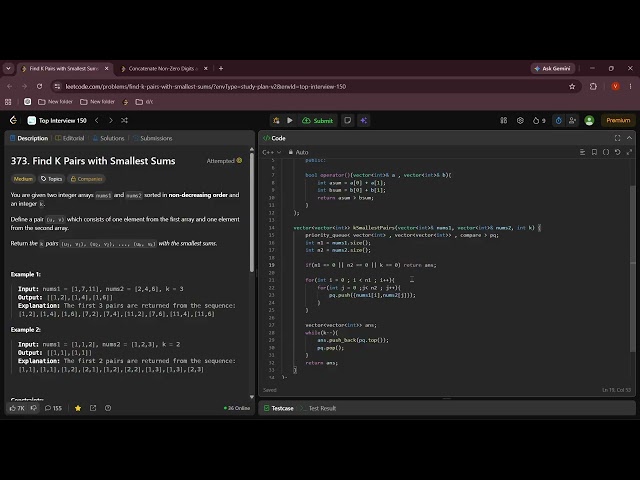Go to next problem in study plan
The height and width of the screenshot is (480, 640).
[111, 120]
